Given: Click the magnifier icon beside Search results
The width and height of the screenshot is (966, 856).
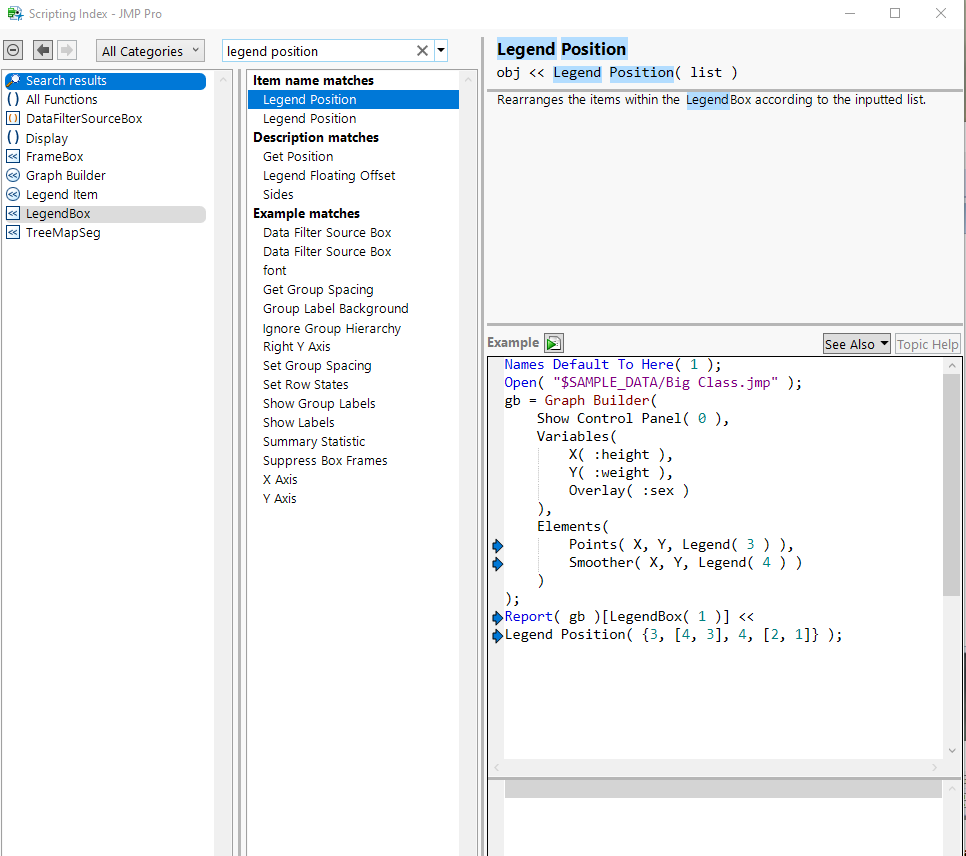Looking at the screenshot, I should (x=13, y=80).
